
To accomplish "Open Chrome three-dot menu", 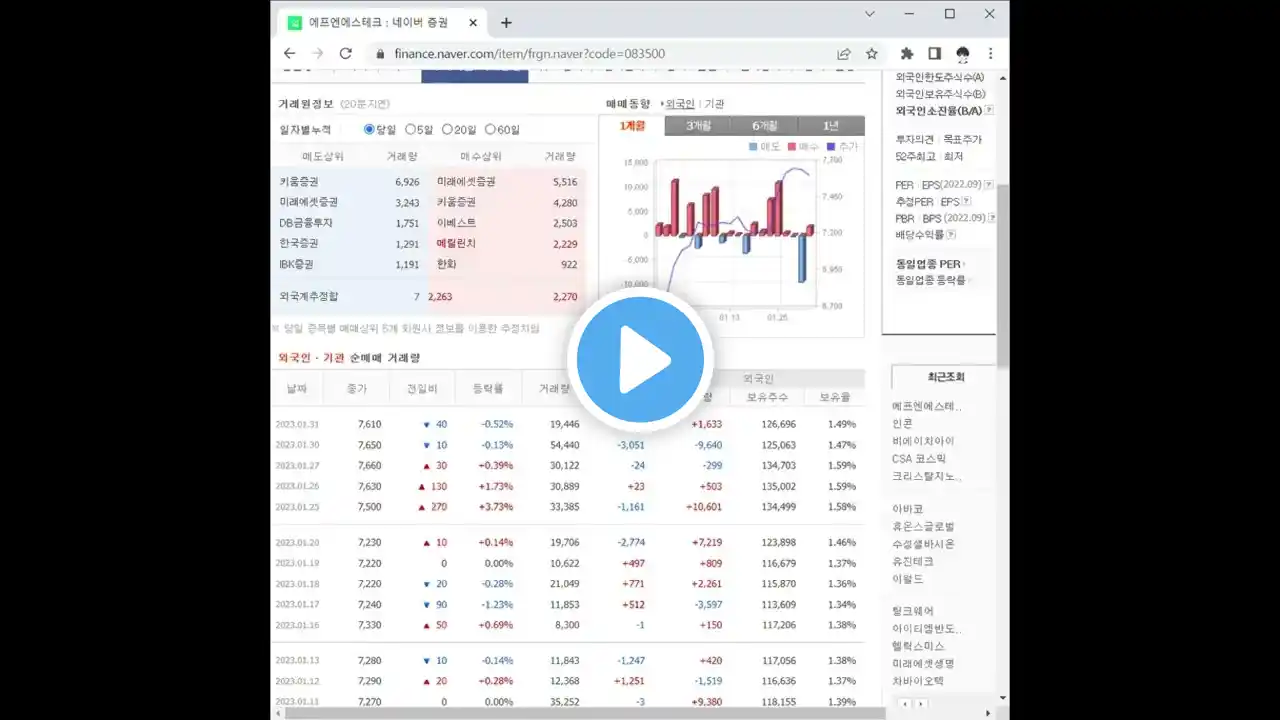I will 991,53.
